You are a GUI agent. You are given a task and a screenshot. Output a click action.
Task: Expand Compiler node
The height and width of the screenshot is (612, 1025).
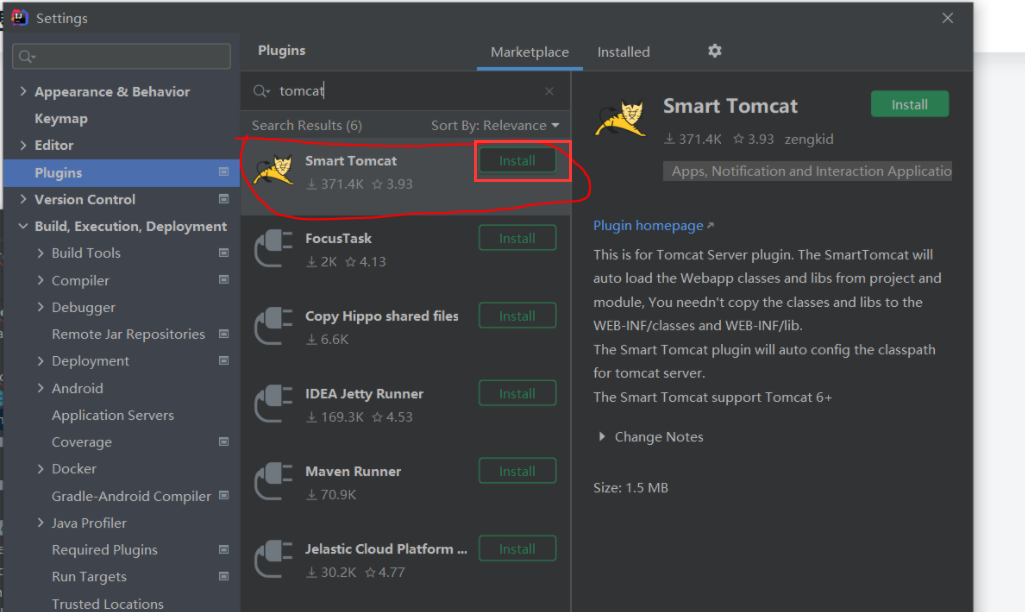[x=41, y=280]
